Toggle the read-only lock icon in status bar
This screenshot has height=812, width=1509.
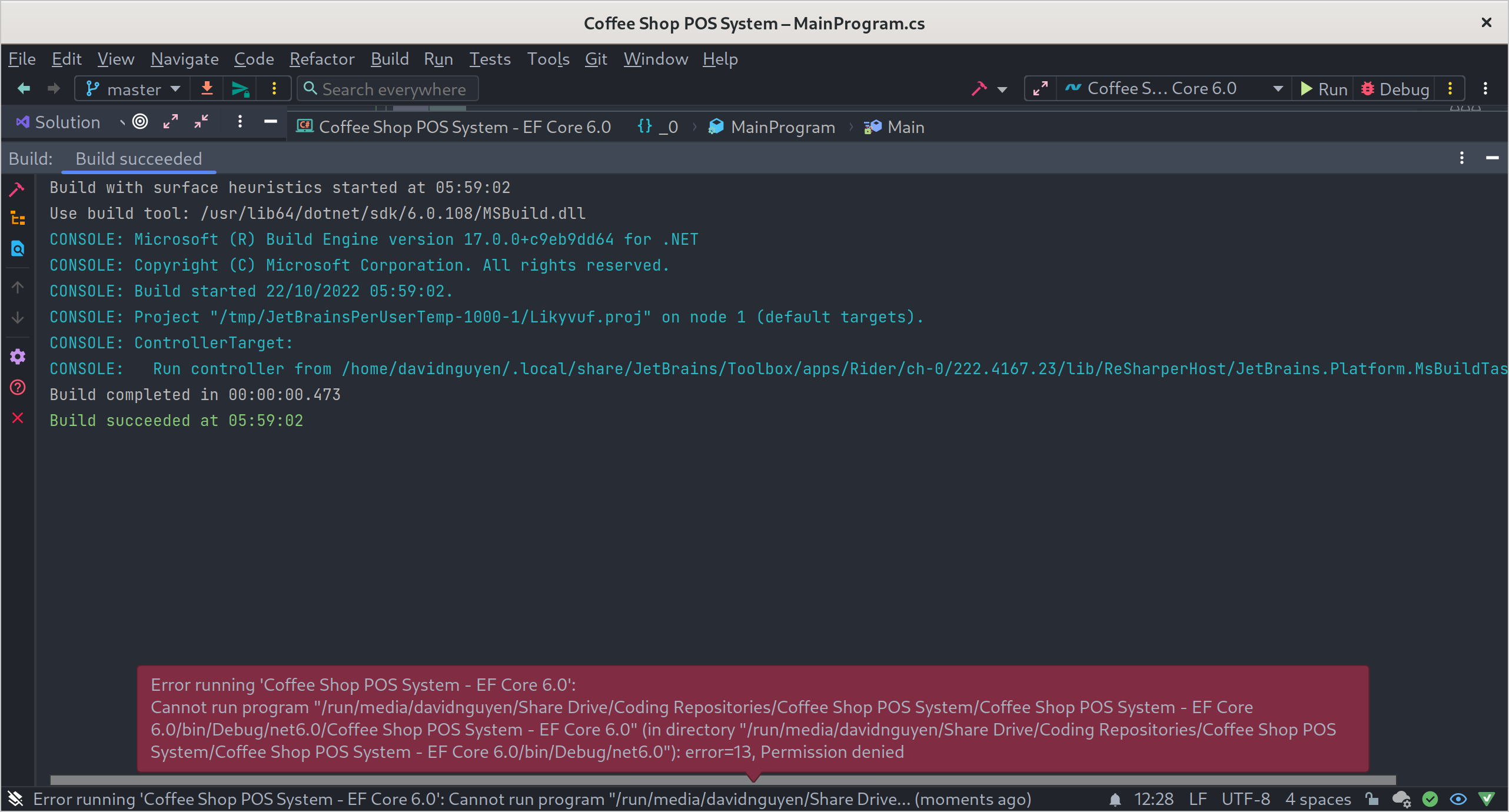[1372, 800]
